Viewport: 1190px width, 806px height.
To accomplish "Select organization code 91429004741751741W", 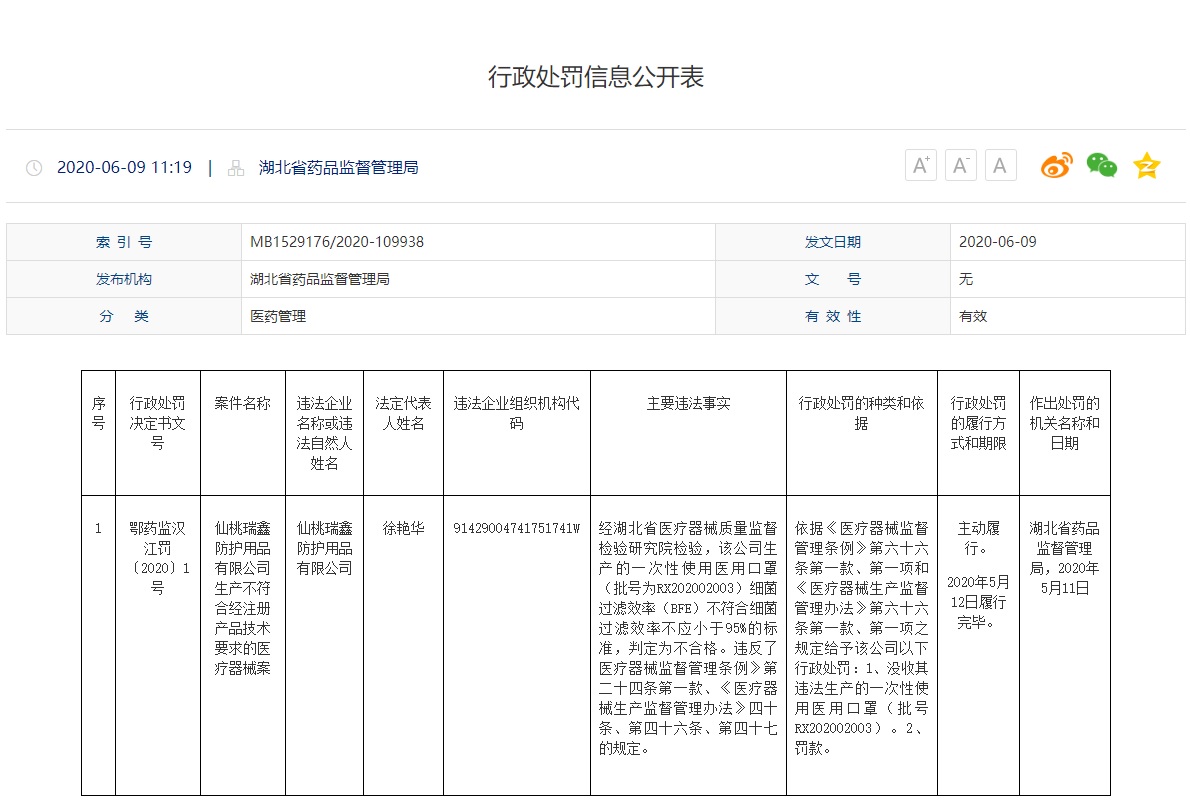I will 517,529.
